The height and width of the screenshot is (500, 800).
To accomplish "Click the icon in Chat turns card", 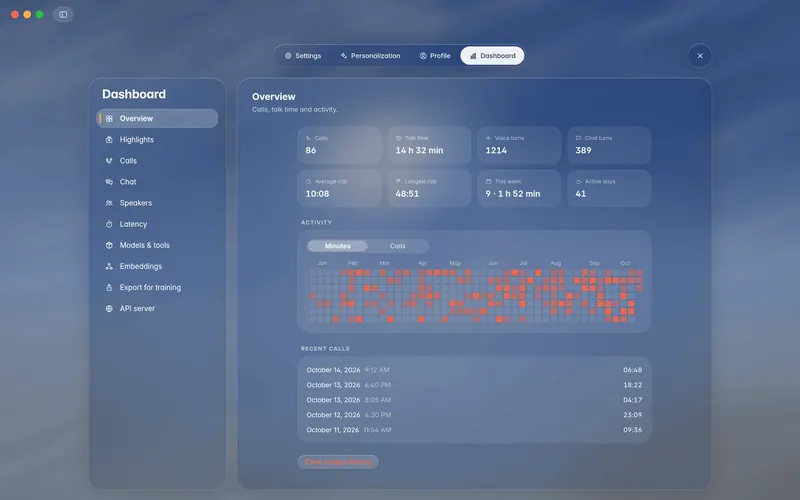I will (x=579, y=138).
